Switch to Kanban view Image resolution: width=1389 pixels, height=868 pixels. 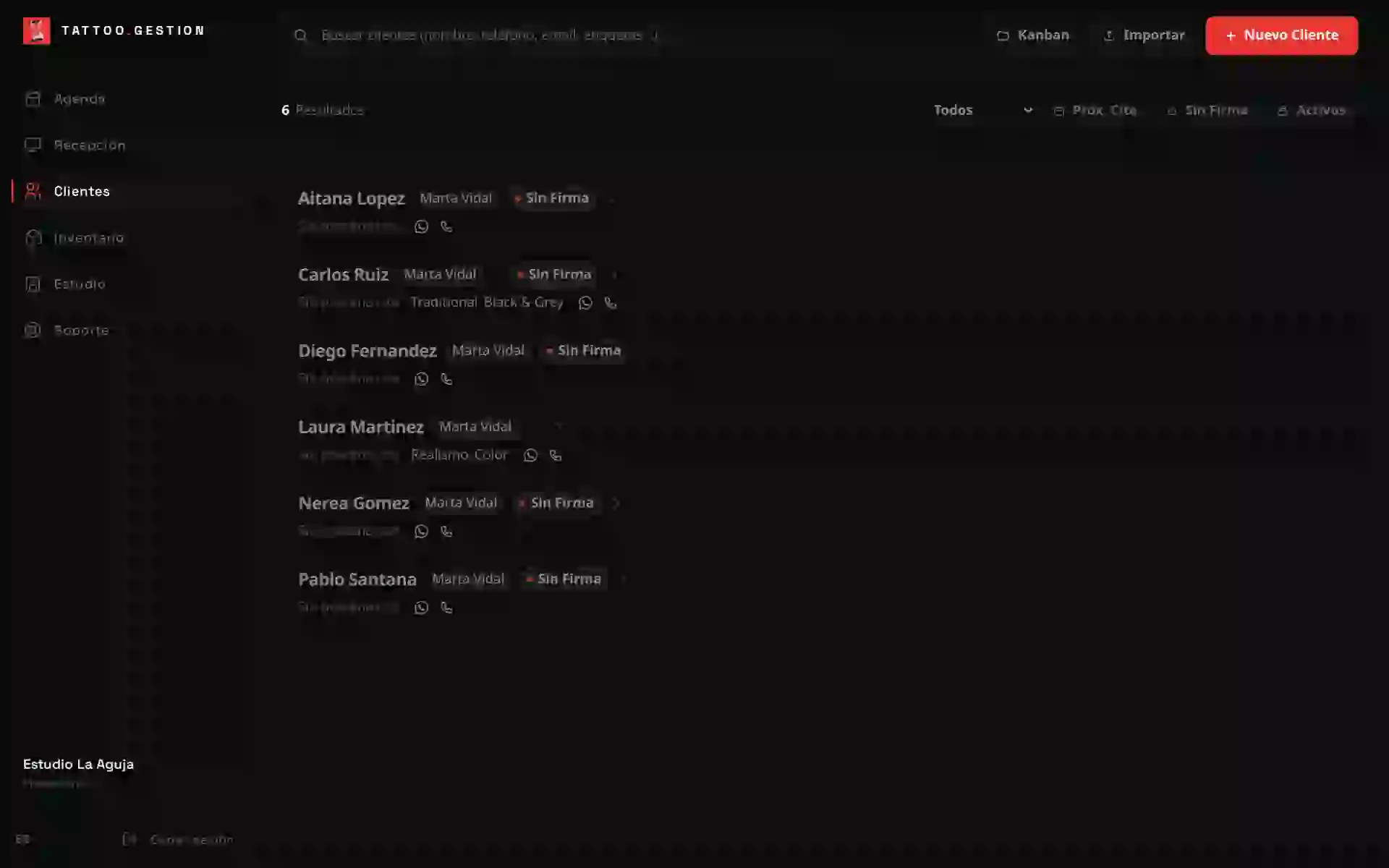[x=1033, y=35]
